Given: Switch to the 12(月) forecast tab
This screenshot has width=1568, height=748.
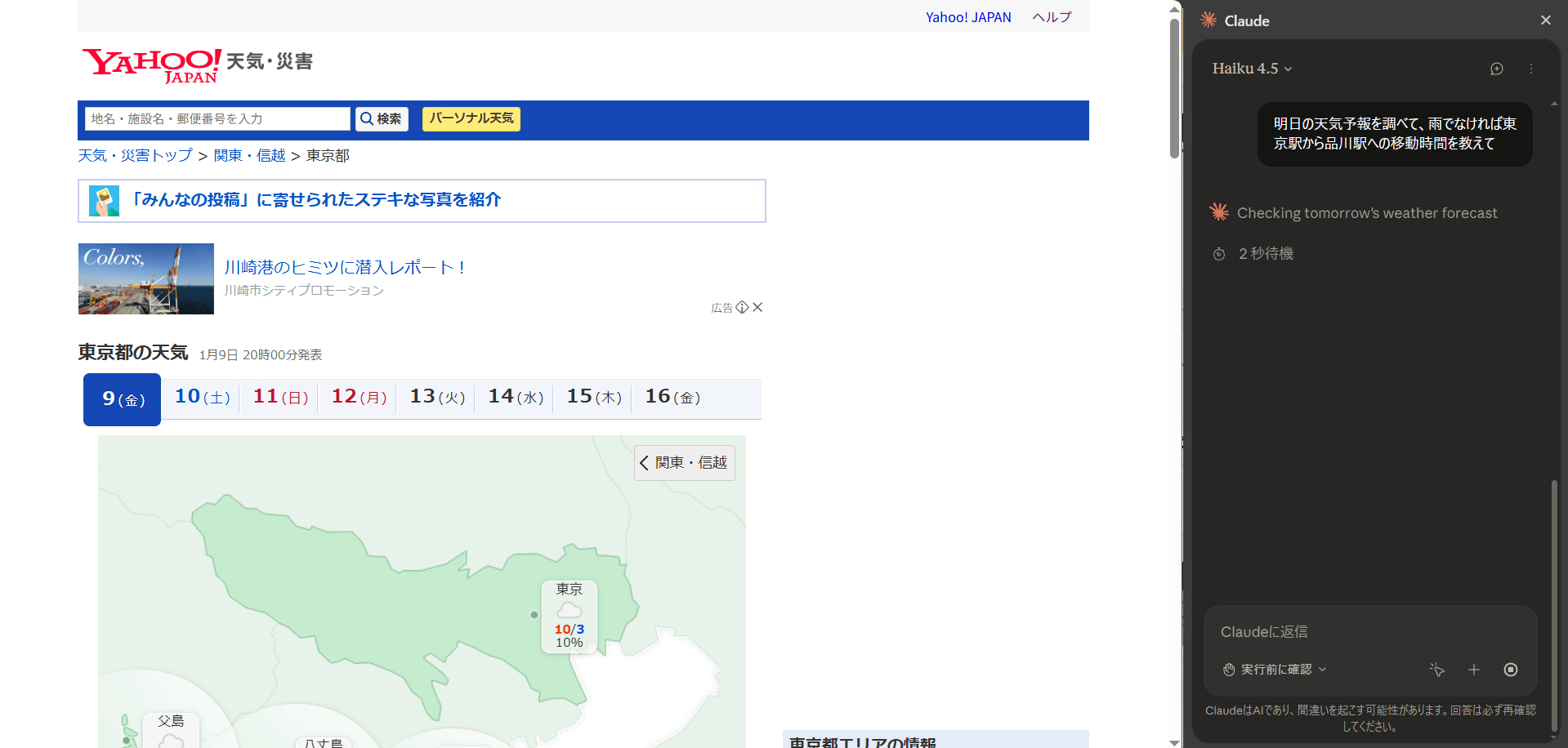Looking at the screenshot, I should (359, 397).
